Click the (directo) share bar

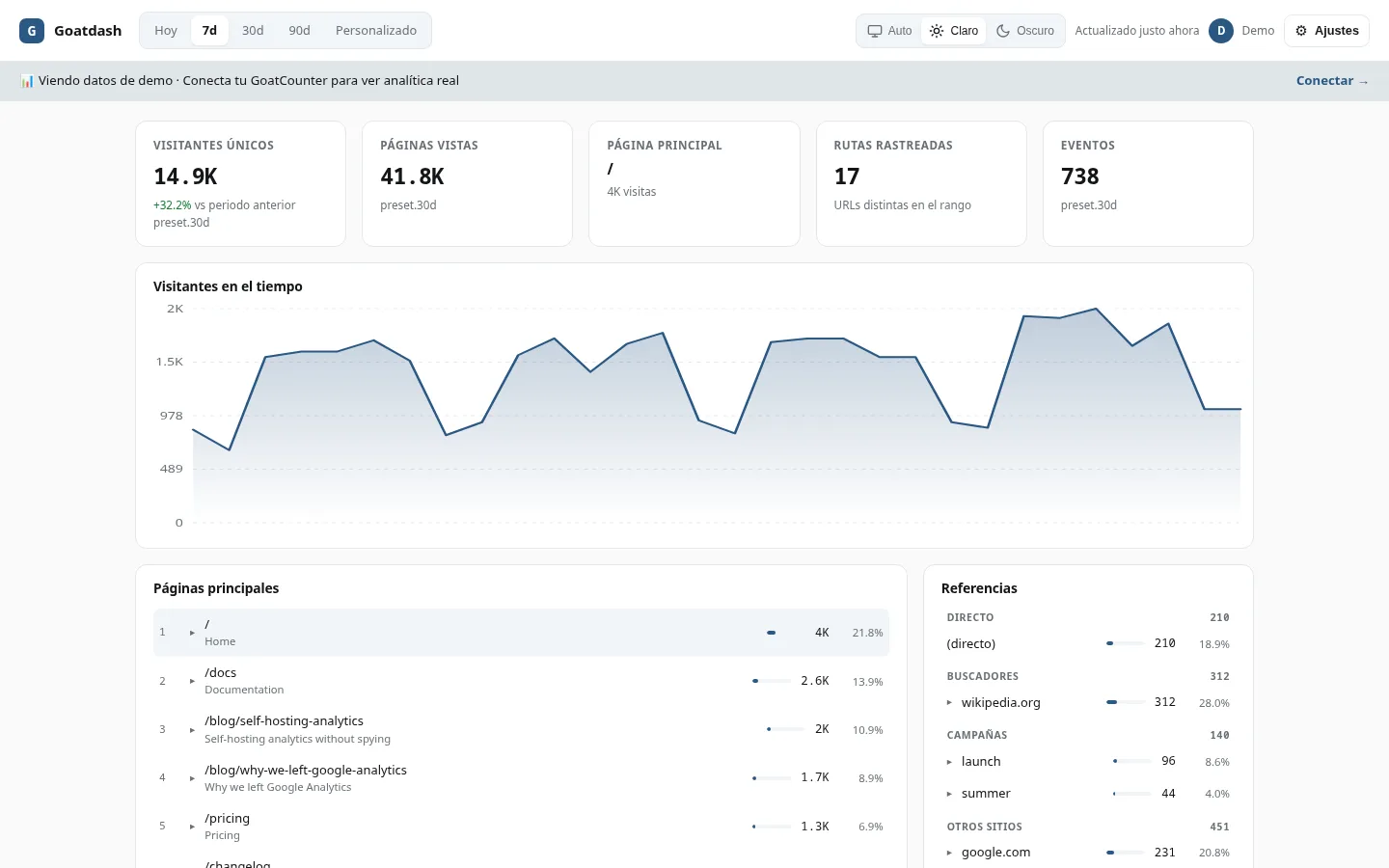(1126, 643)
